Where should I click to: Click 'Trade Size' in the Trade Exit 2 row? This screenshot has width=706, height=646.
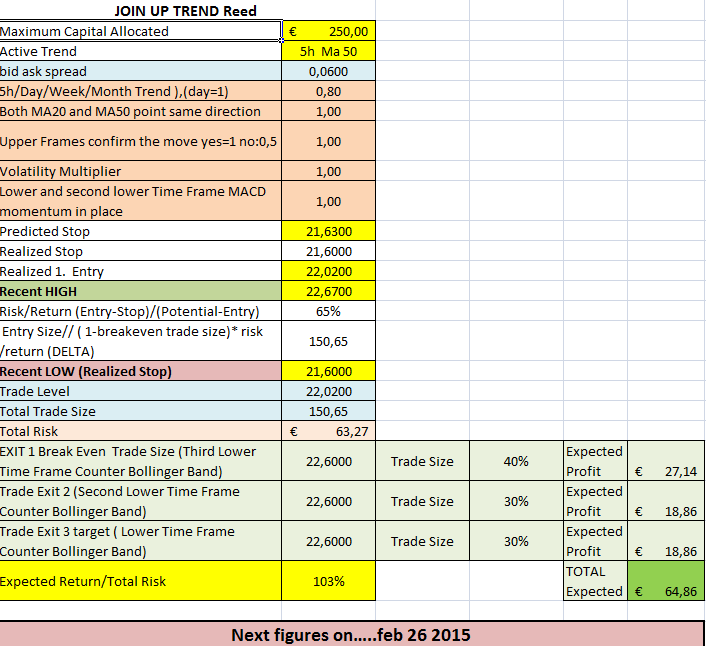point(422,501)
